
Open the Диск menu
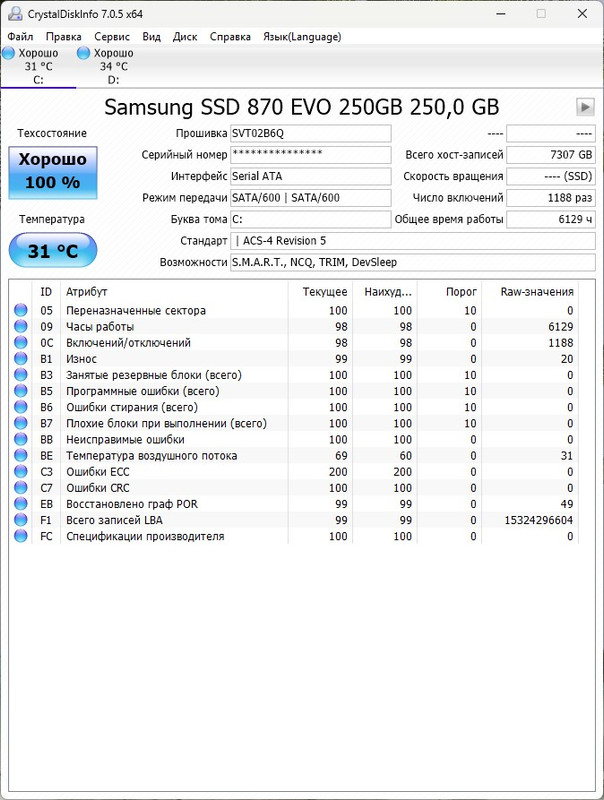click(x=185, y=37)
